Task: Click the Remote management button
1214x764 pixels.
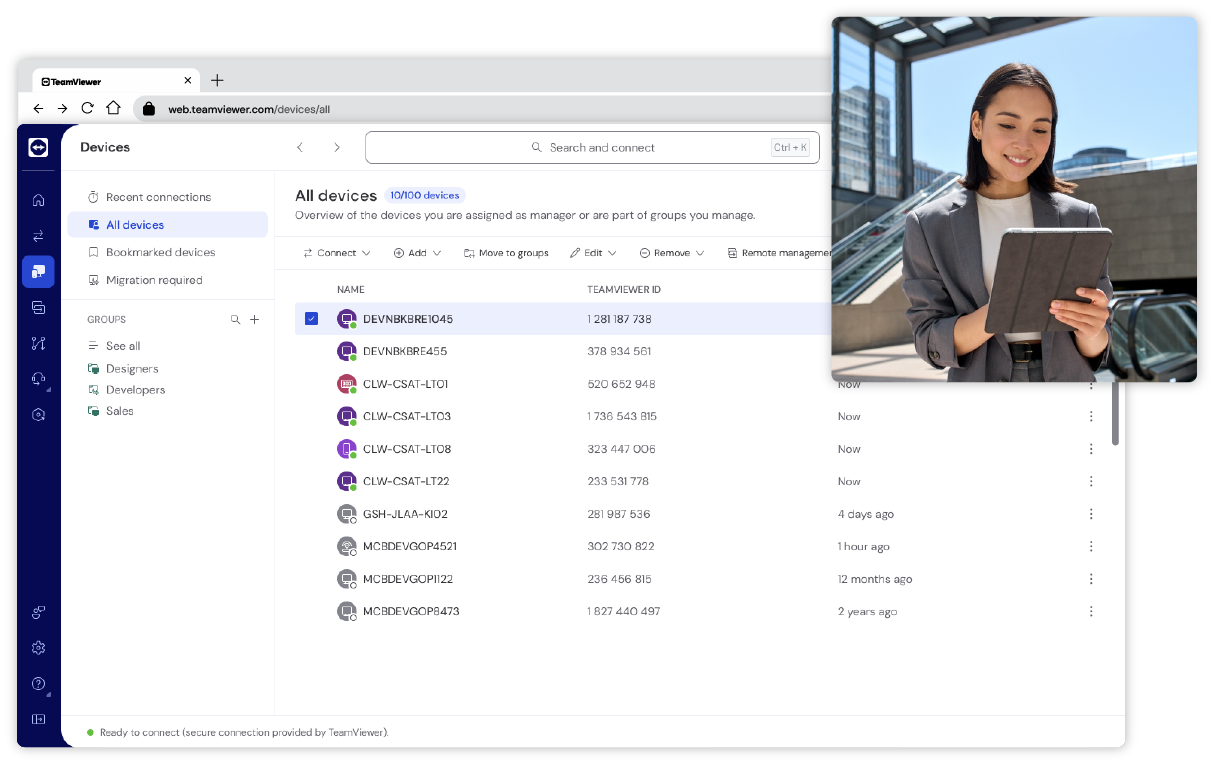Action: tap(780, 253)
